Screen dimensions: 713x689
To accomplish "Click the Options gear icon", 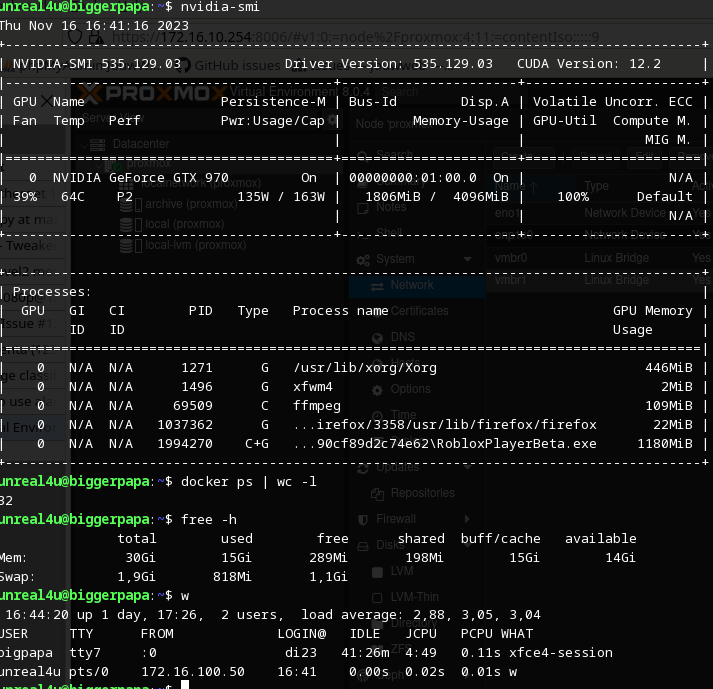I will click(377, 389).
